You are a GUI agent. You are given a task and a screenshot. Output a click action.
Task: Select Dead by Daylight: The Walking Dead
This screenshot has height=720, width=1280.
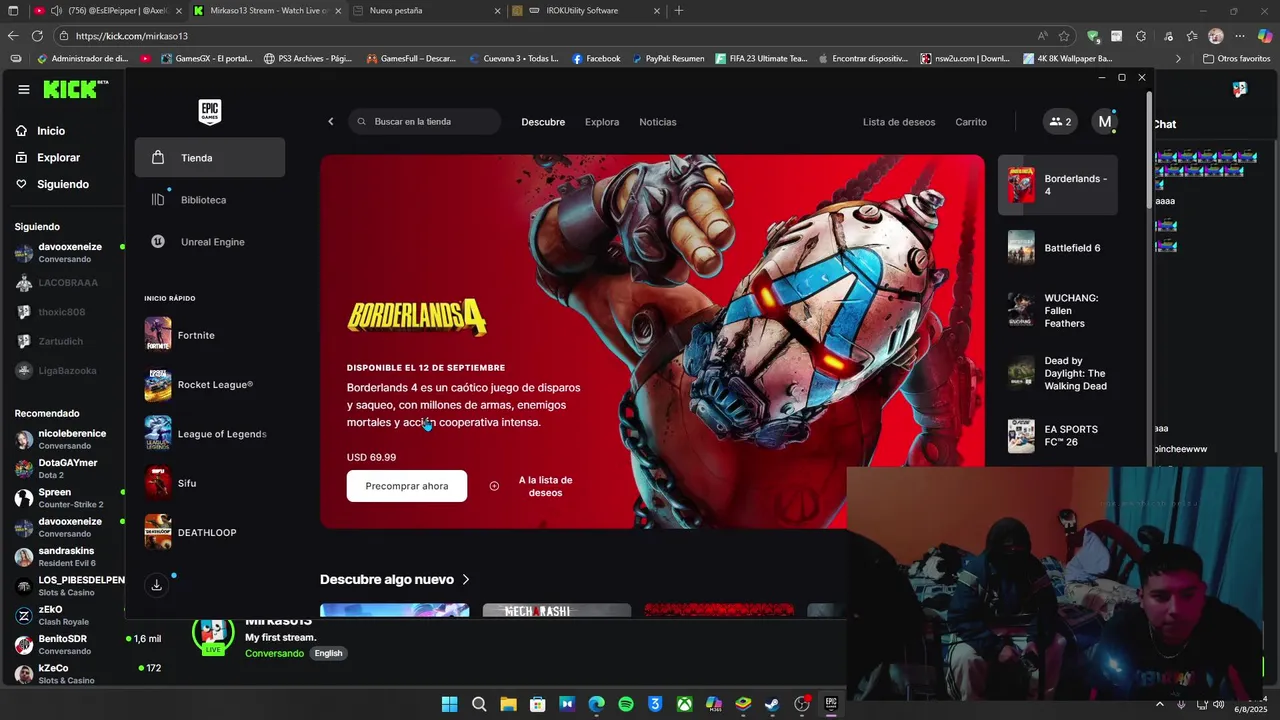pos(1058,374)
